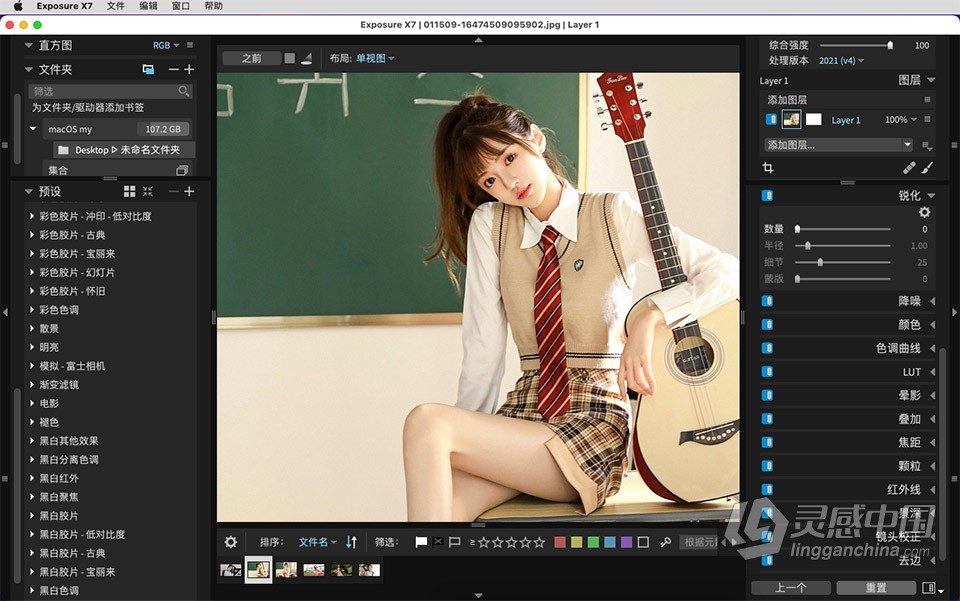
Task: Select the crop tool icon
Action: 768,168
